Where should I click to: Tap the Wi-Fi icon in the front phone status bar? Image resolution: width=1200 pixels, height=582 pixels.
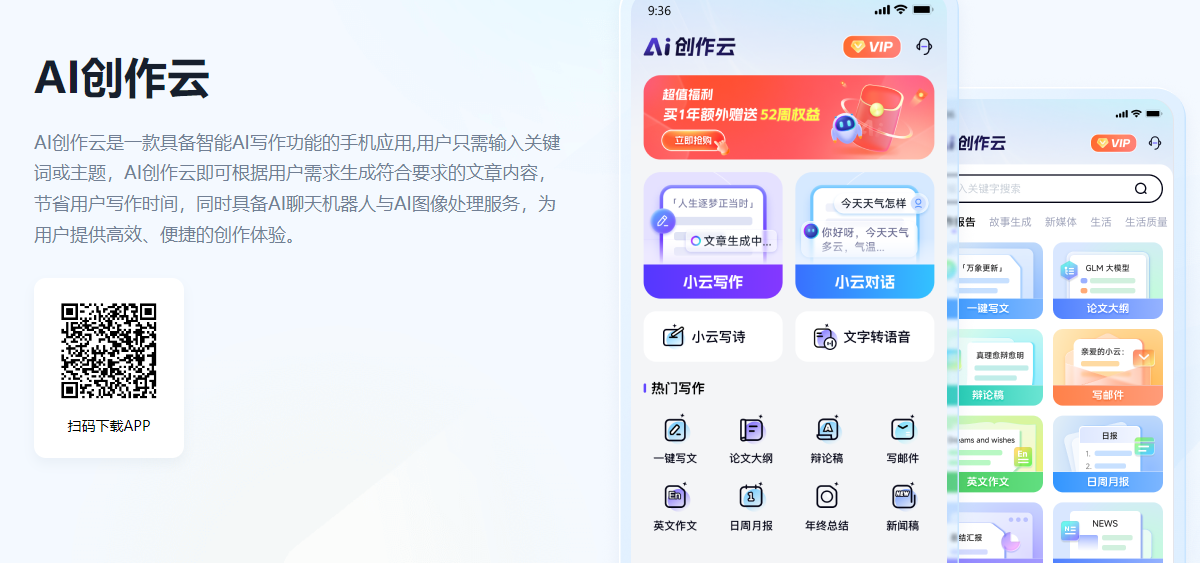[900, 10]
